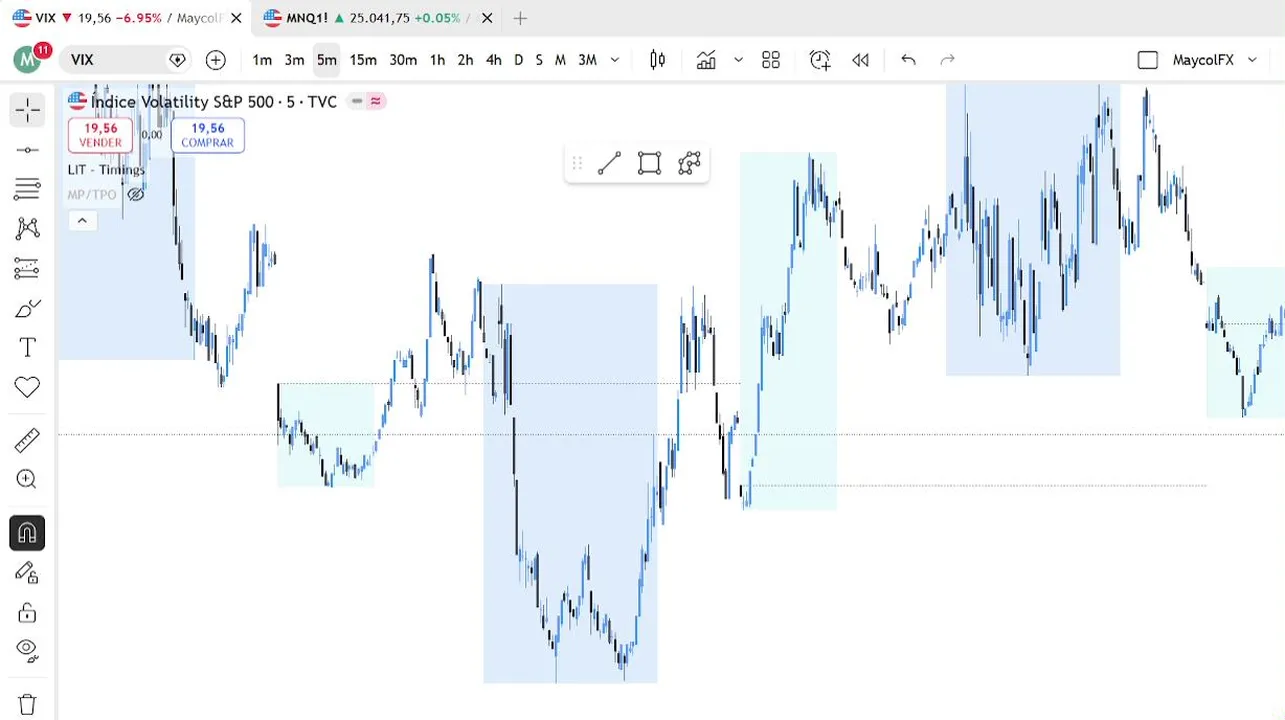Screen dimensions: 1285x720
Task: Undo the last action
Action: (908, 60)
